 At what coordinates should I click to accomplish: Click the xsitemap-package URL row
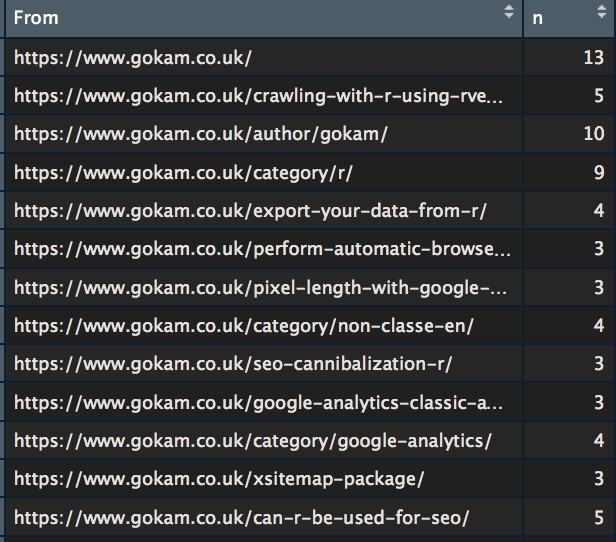219,479
